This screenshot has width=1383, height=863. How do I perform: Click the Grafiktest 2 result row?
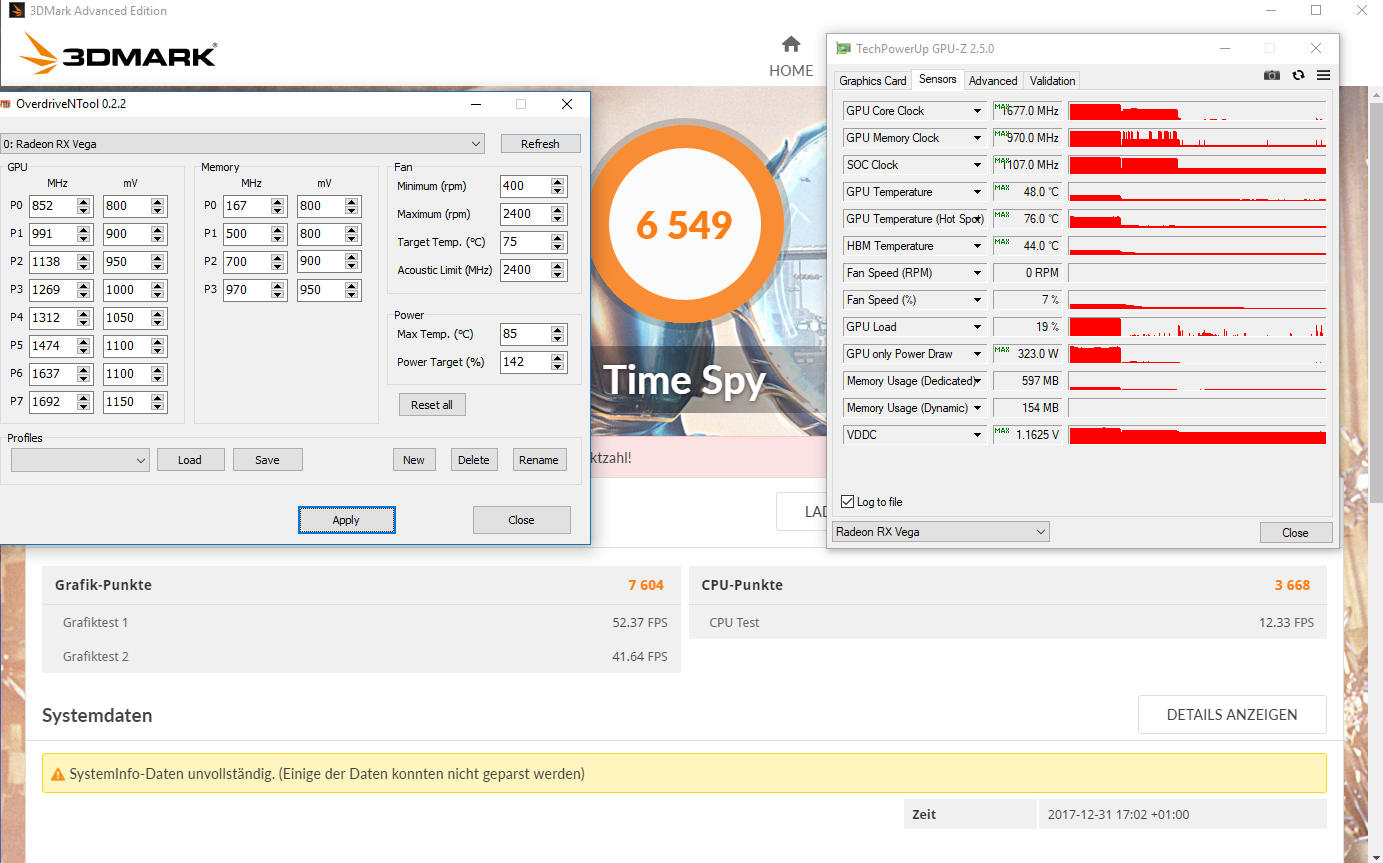click(x=361, y=656)
